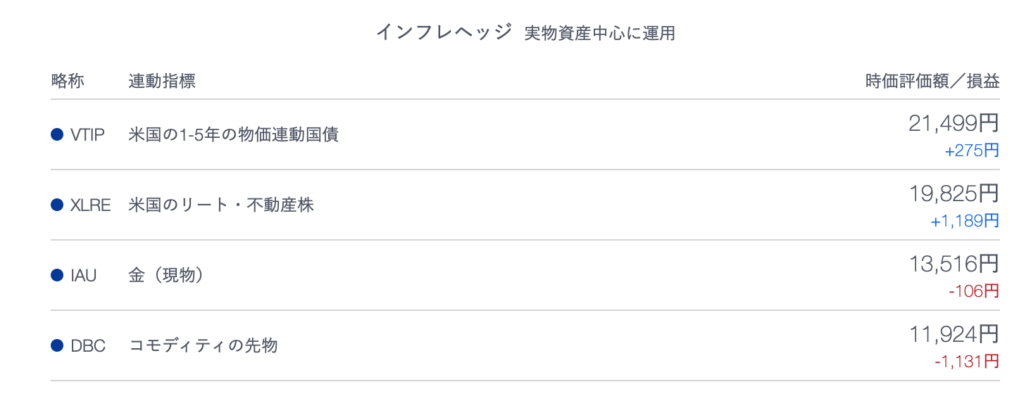Image resolution: width=1024 pixels, height=408 pixels.
Task: Select the DBC ticker label
Action: click(88, 345)
